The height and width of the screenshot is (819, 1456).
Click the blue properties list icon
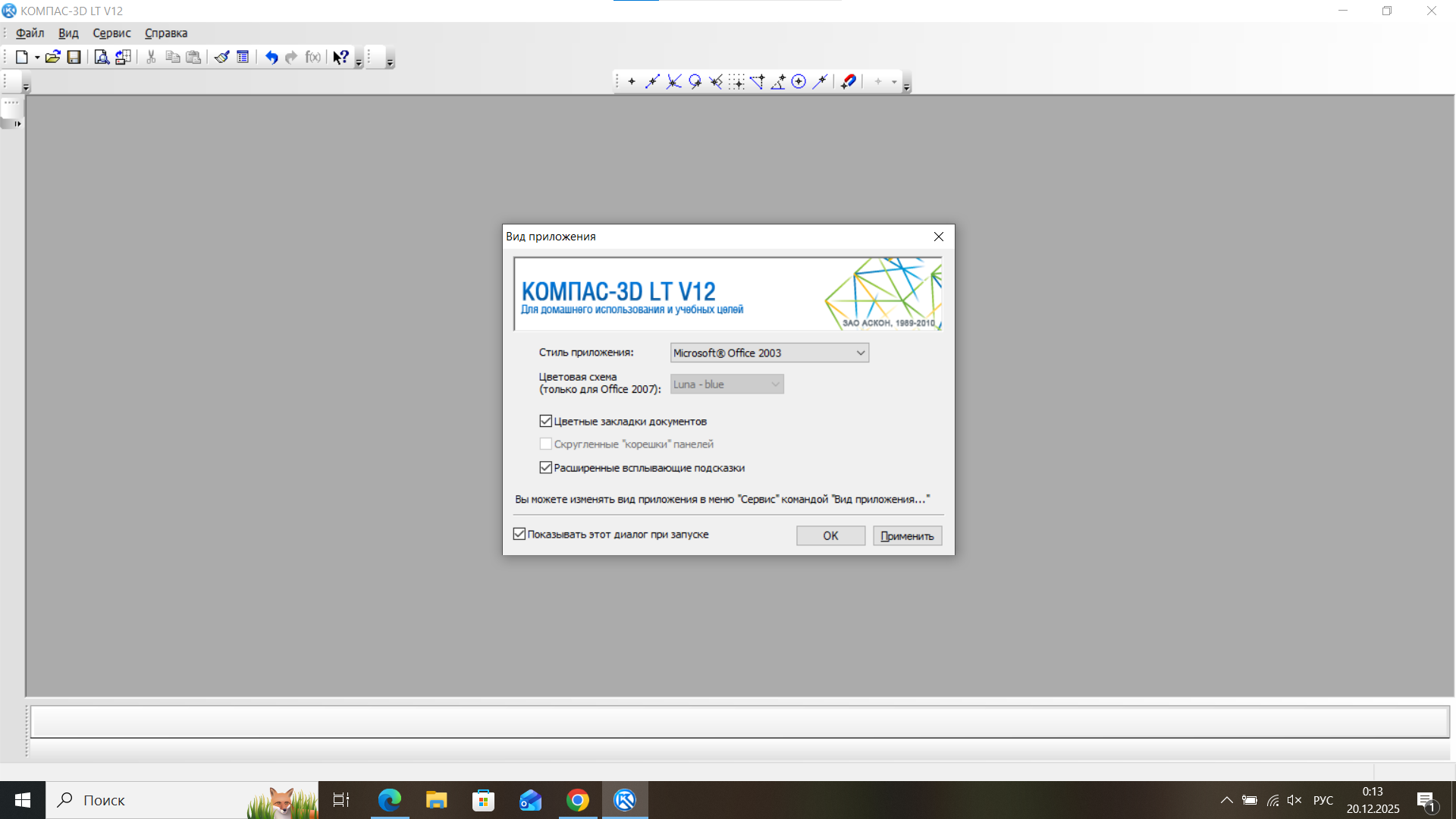click(x=243, y=57)
